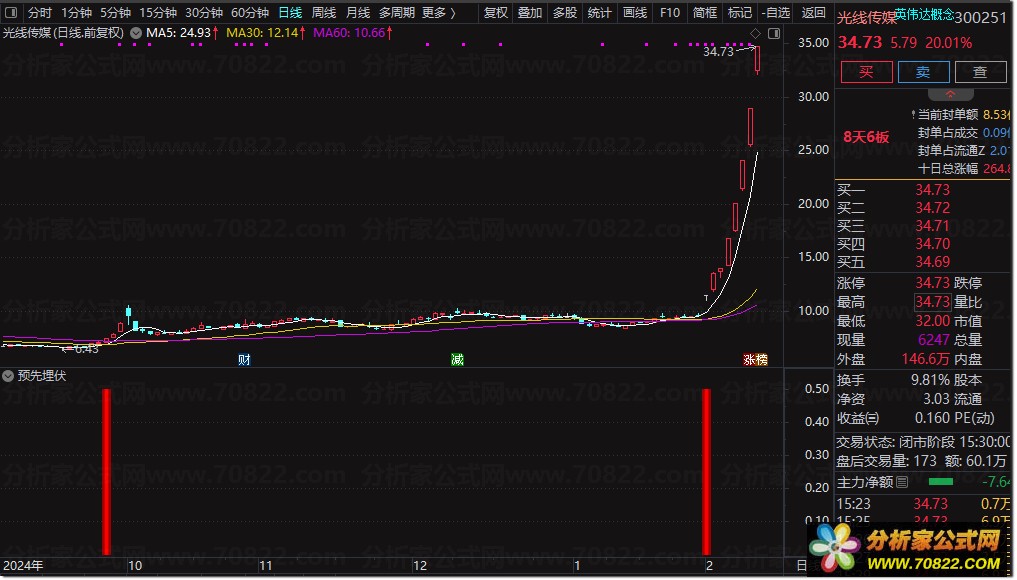Screen dimensions: 1017x580
Task: Switch to the 1分钟 period
Action: (x=77, y=12)
